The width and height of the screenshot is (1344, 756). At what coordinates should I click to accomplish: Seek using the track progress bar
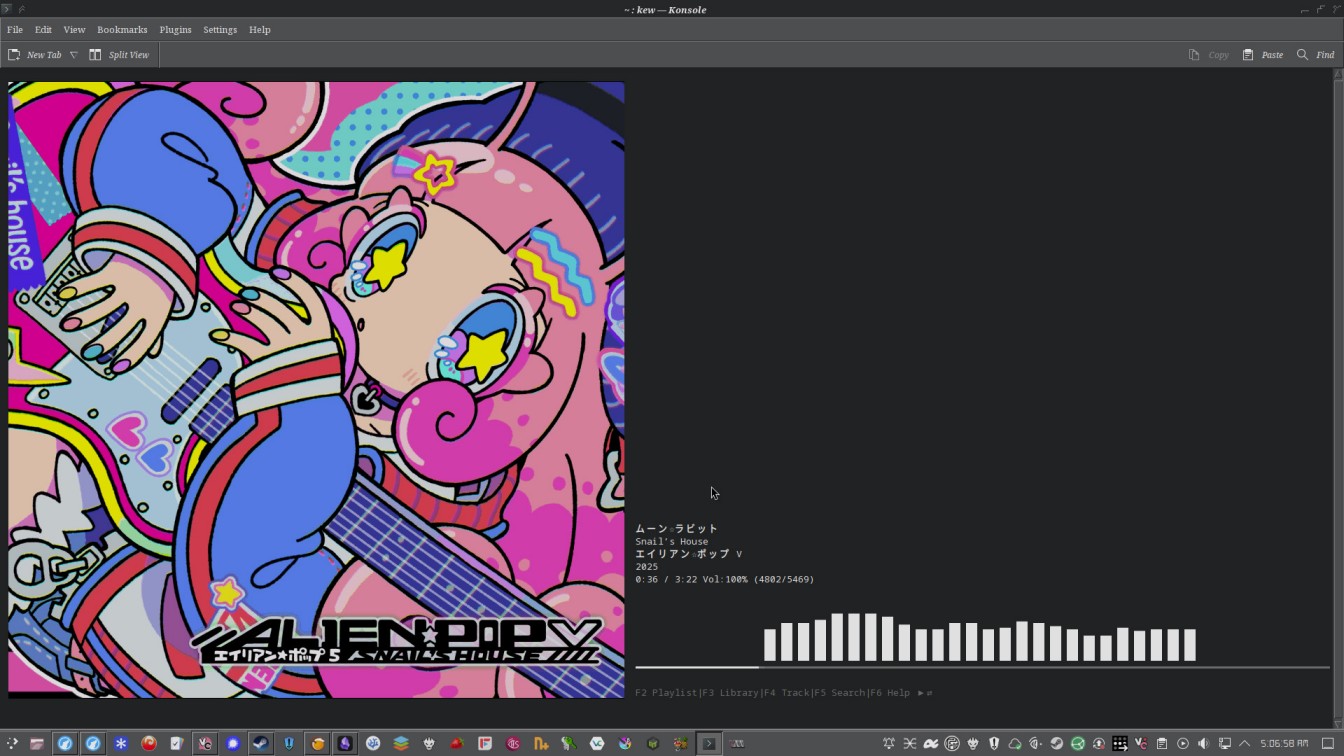(x=982, y=667)
